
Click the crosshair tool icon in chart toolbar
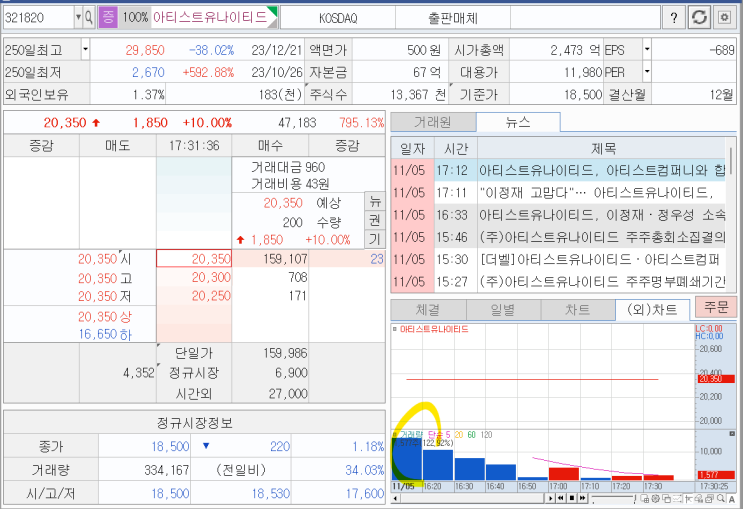click(688, 498)
